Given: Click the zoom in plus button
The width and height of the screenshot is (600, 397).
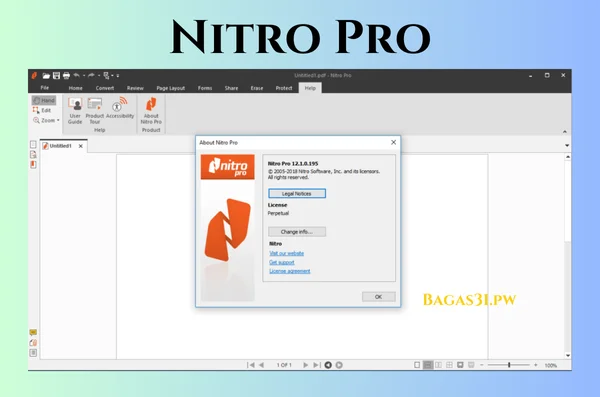Looking at the screenshot, I should point(536,365).
